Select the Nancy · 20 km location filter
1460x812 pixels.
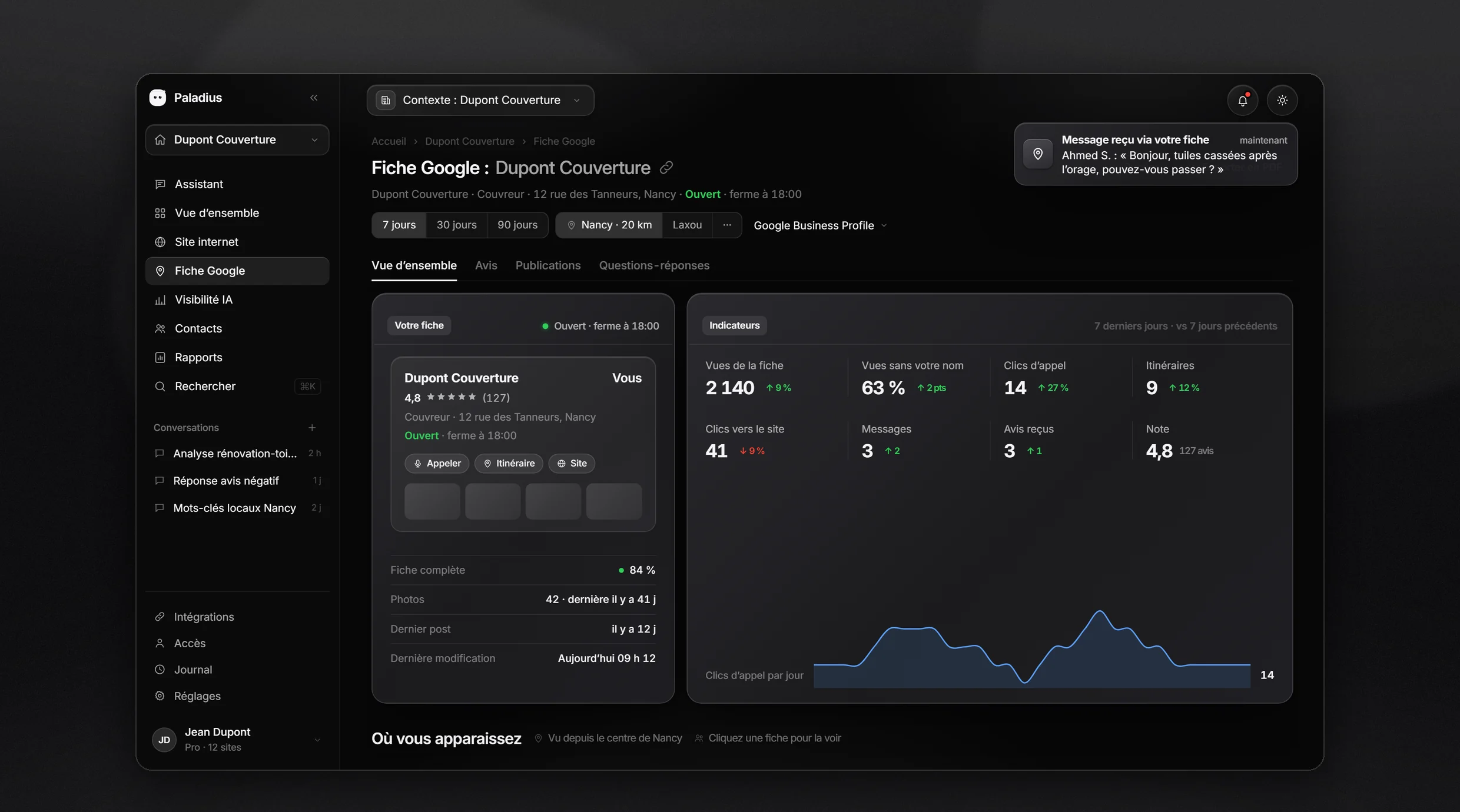tap(609, 225)
